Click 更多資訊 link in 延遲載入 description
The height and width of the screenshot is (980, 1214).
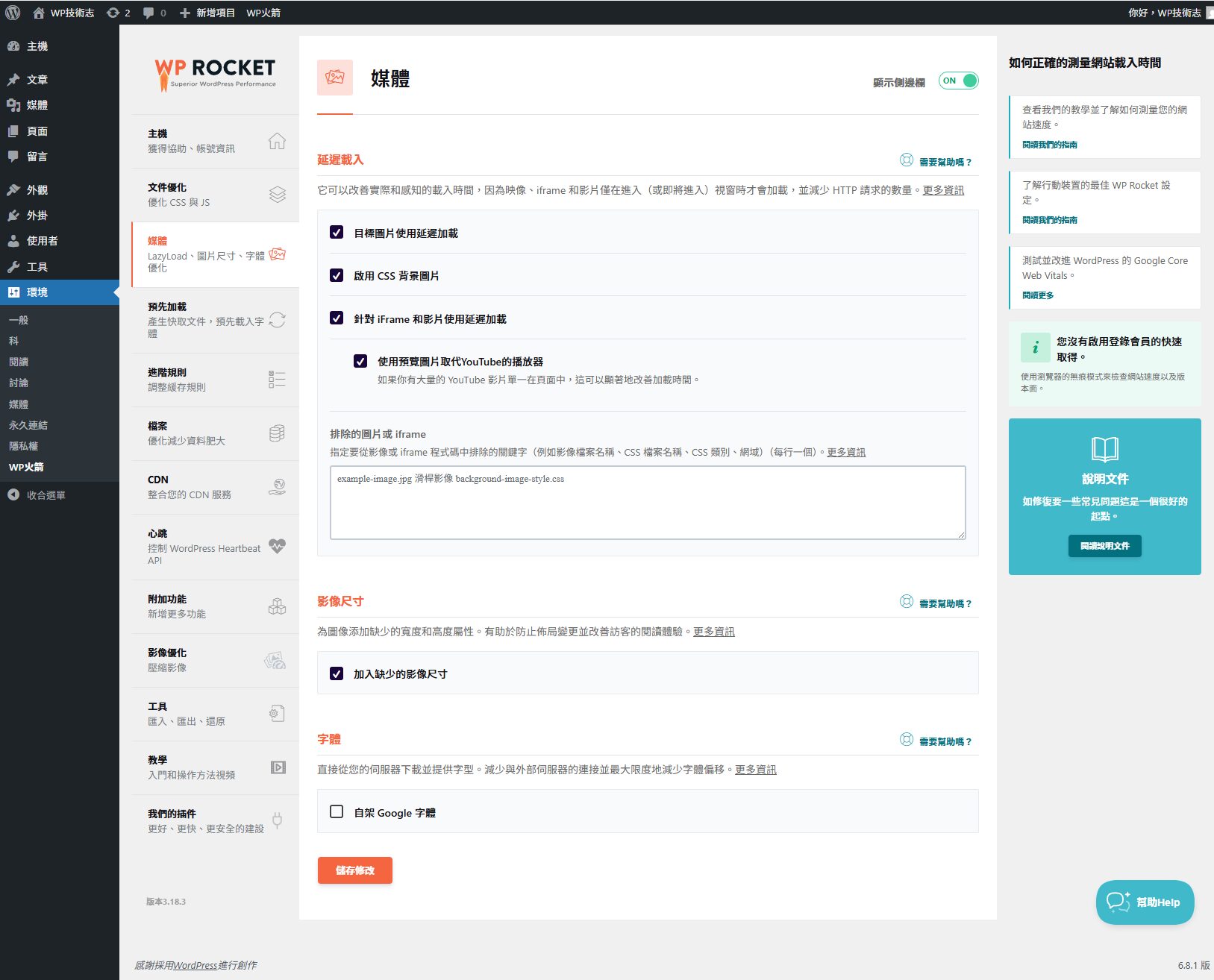(943, 190)
